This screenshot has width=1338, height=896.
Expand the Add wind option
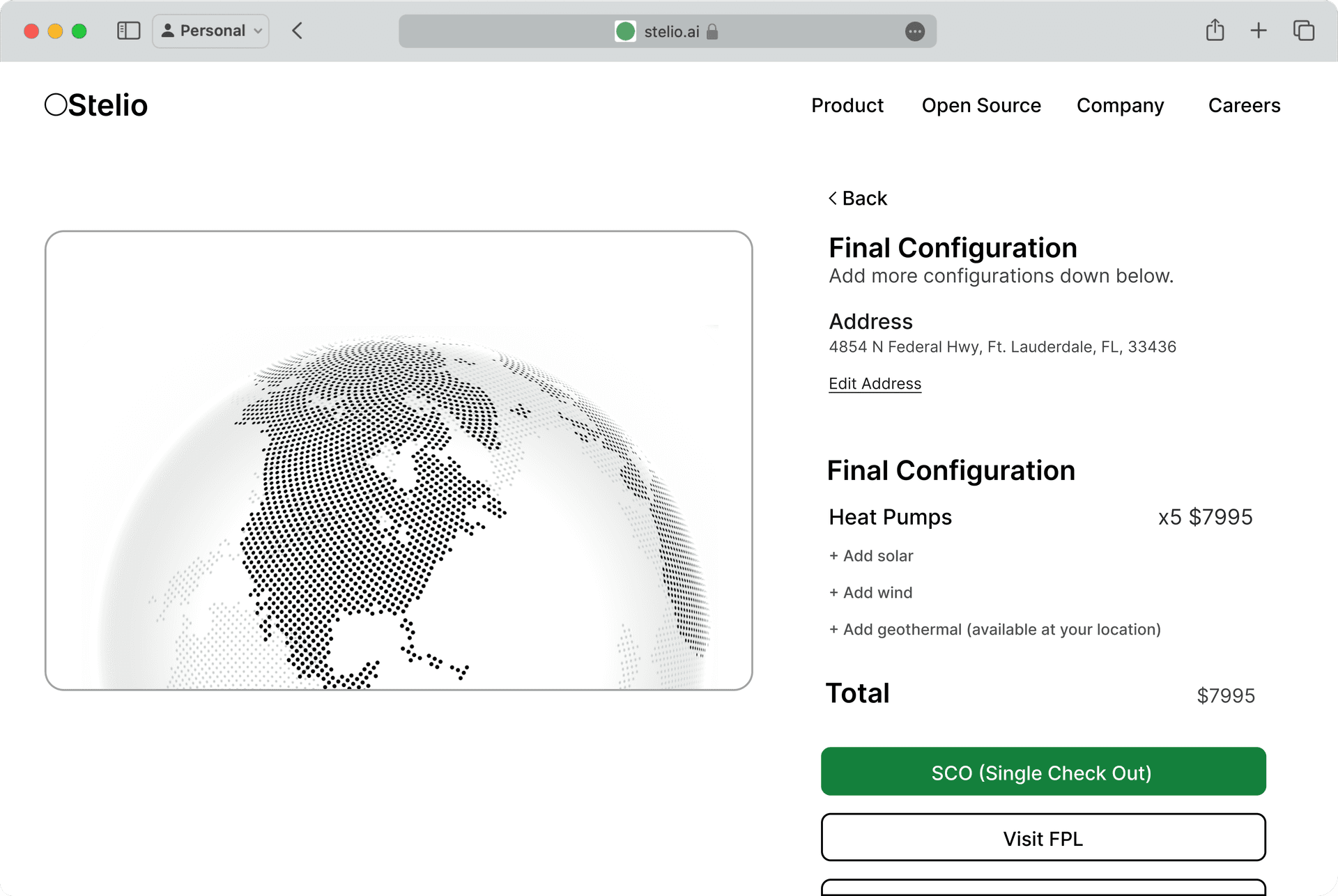click(870, 593)
